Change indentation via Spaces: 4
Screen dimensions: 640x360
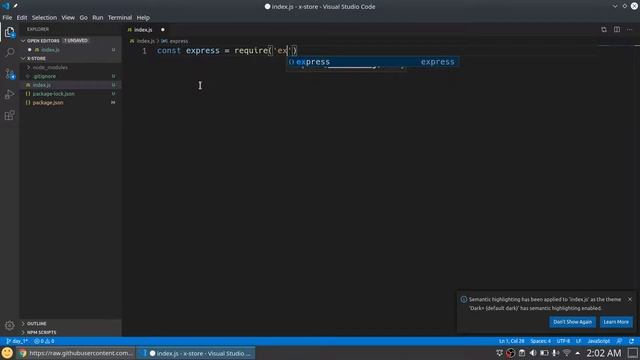(x=540, y=341)
